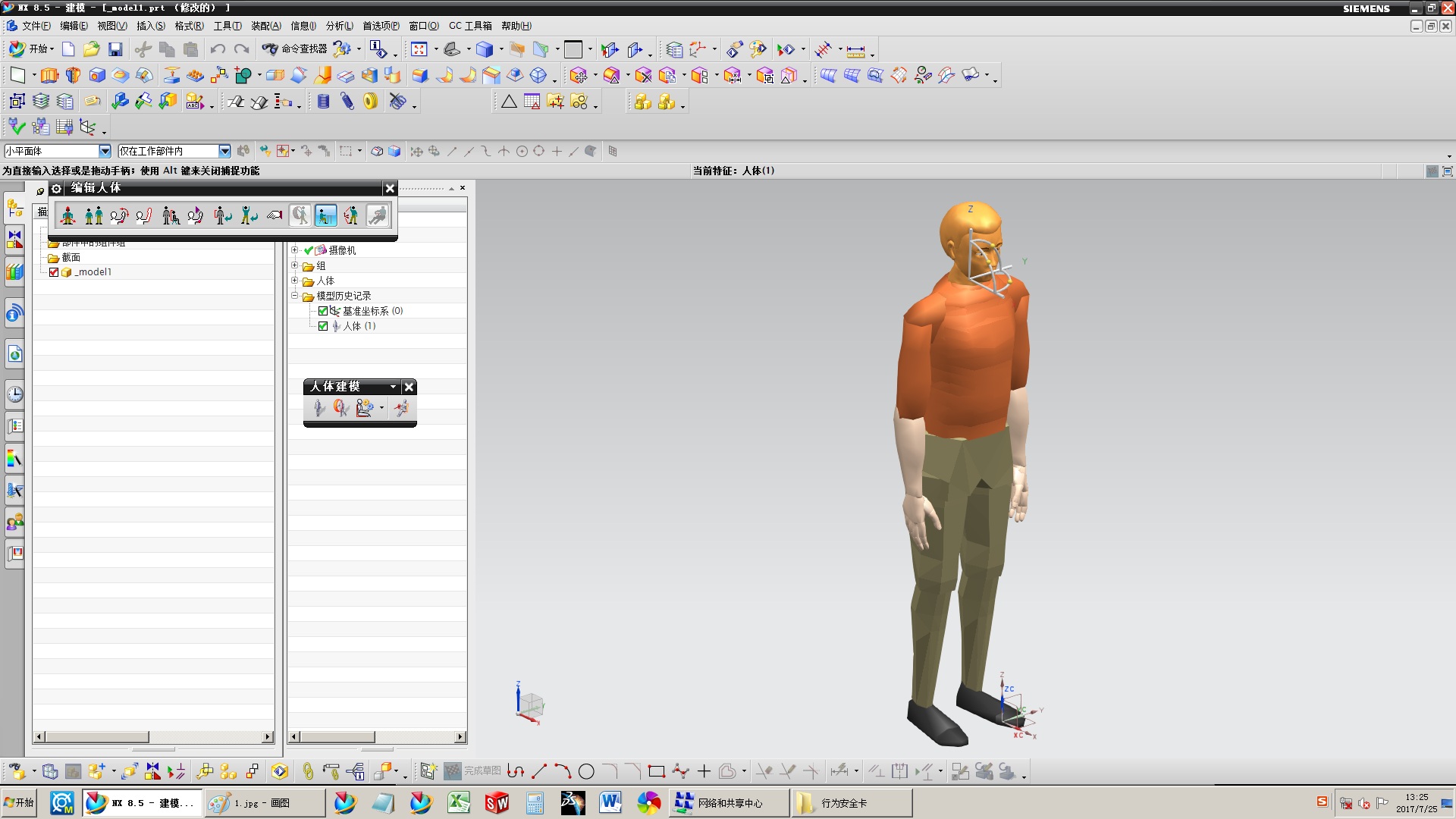Open the gear settings of 编辑人体 toolbar
The image size is (1456, 819).
57,188
